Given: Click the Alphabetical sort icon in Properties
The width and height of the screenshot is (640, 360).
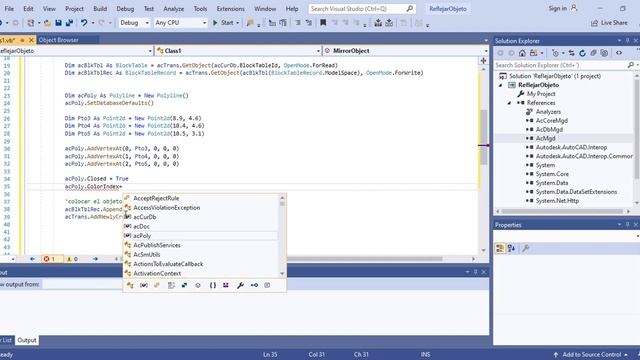Looking at the screenshot, I should [511, 248].
